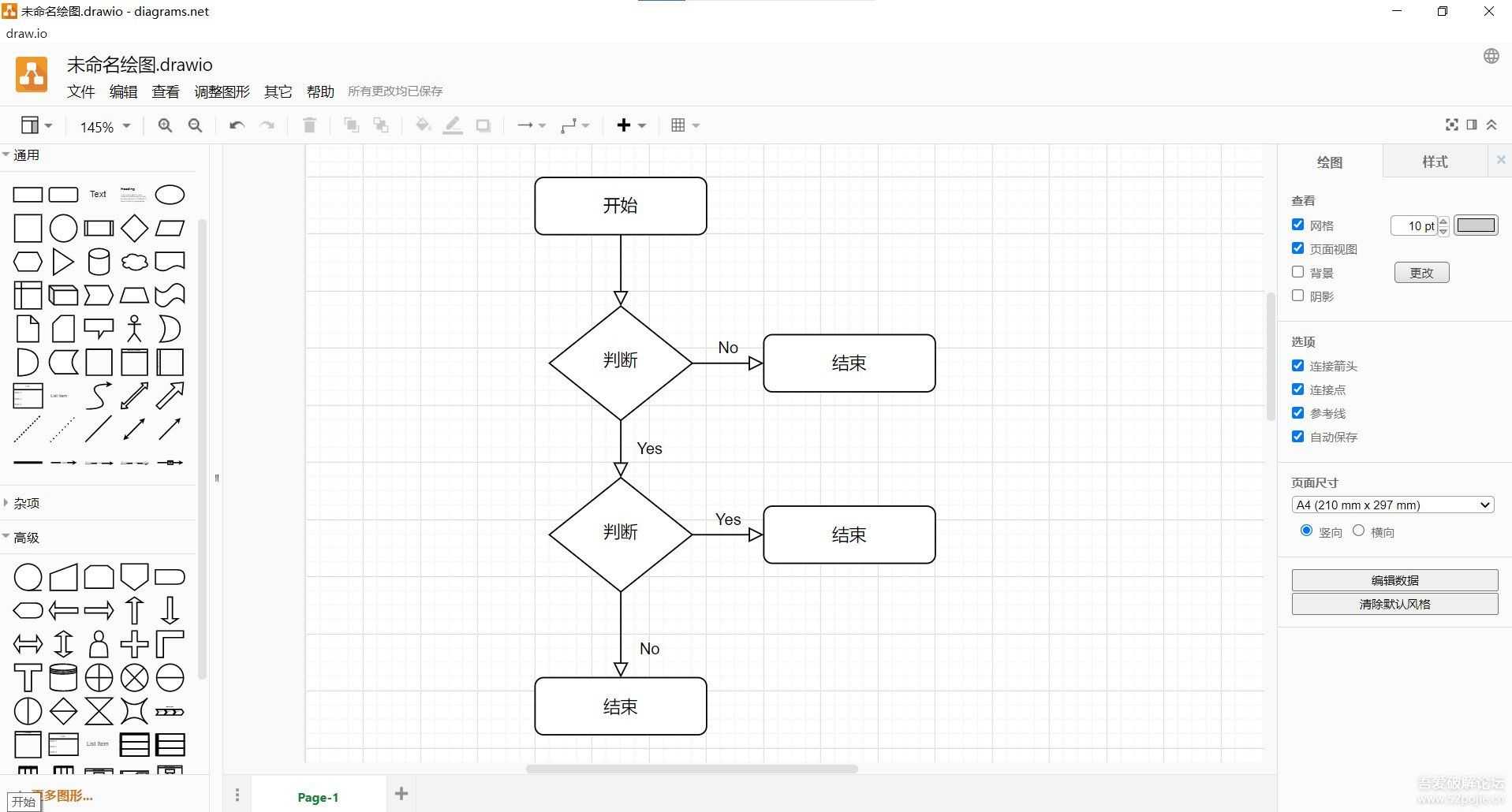Expand the 杂项 shapes section

coord(25,502)
